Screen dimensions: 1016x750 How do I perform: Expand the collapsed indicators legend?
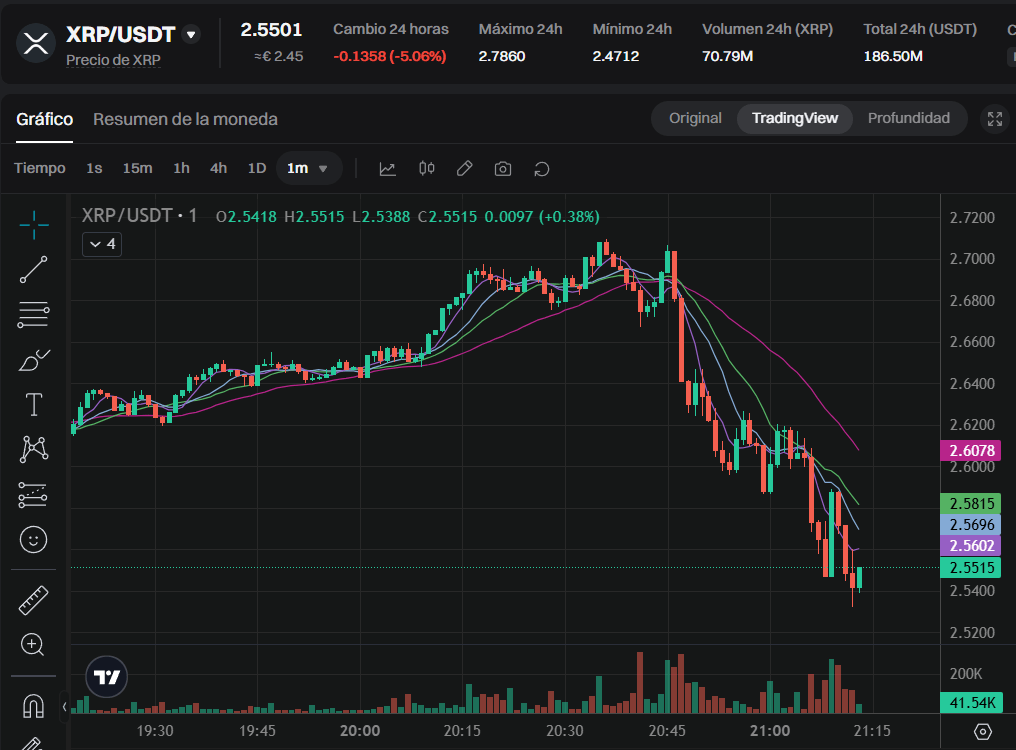[102, 244]
